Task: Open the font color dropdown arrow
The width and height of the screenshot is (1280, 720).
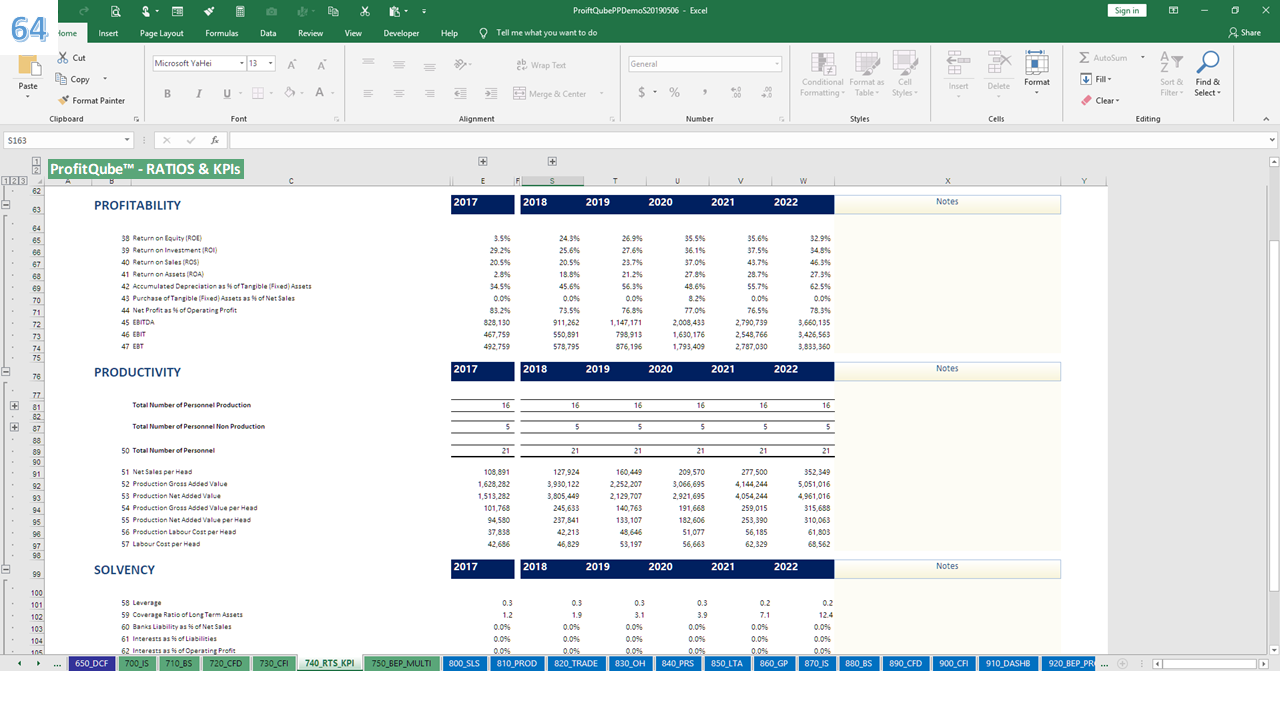Action: point(333,93)
